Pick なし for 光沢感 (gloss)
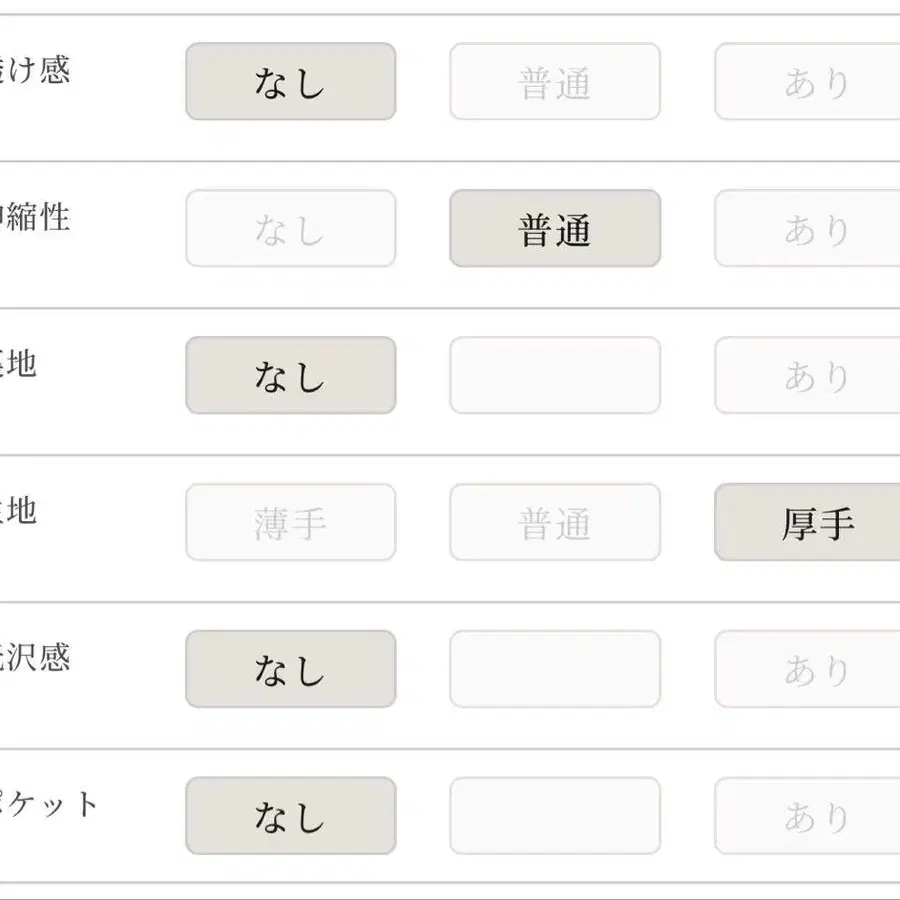Viewport: 900px width, 900px height. coord(290,670)
